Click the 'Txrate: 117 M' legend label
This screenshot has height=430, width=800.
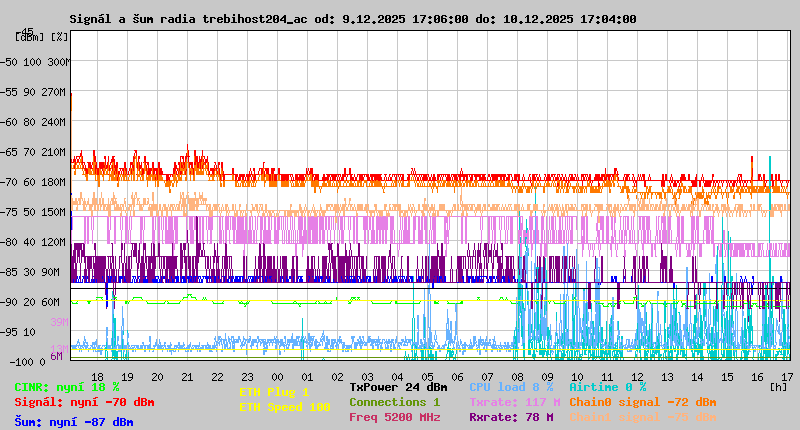515,402
